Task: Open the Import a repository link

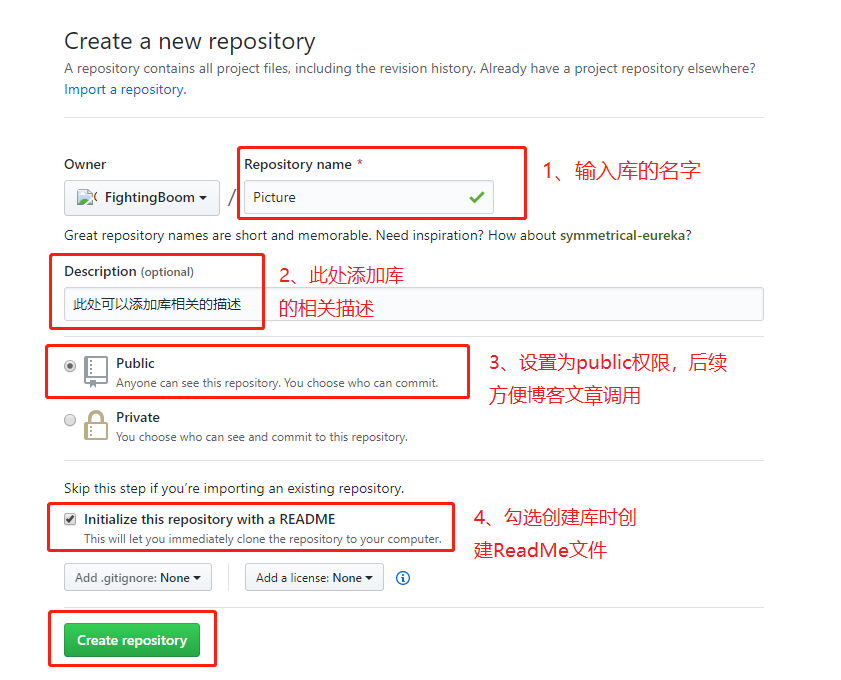Action: click(126, 90)
